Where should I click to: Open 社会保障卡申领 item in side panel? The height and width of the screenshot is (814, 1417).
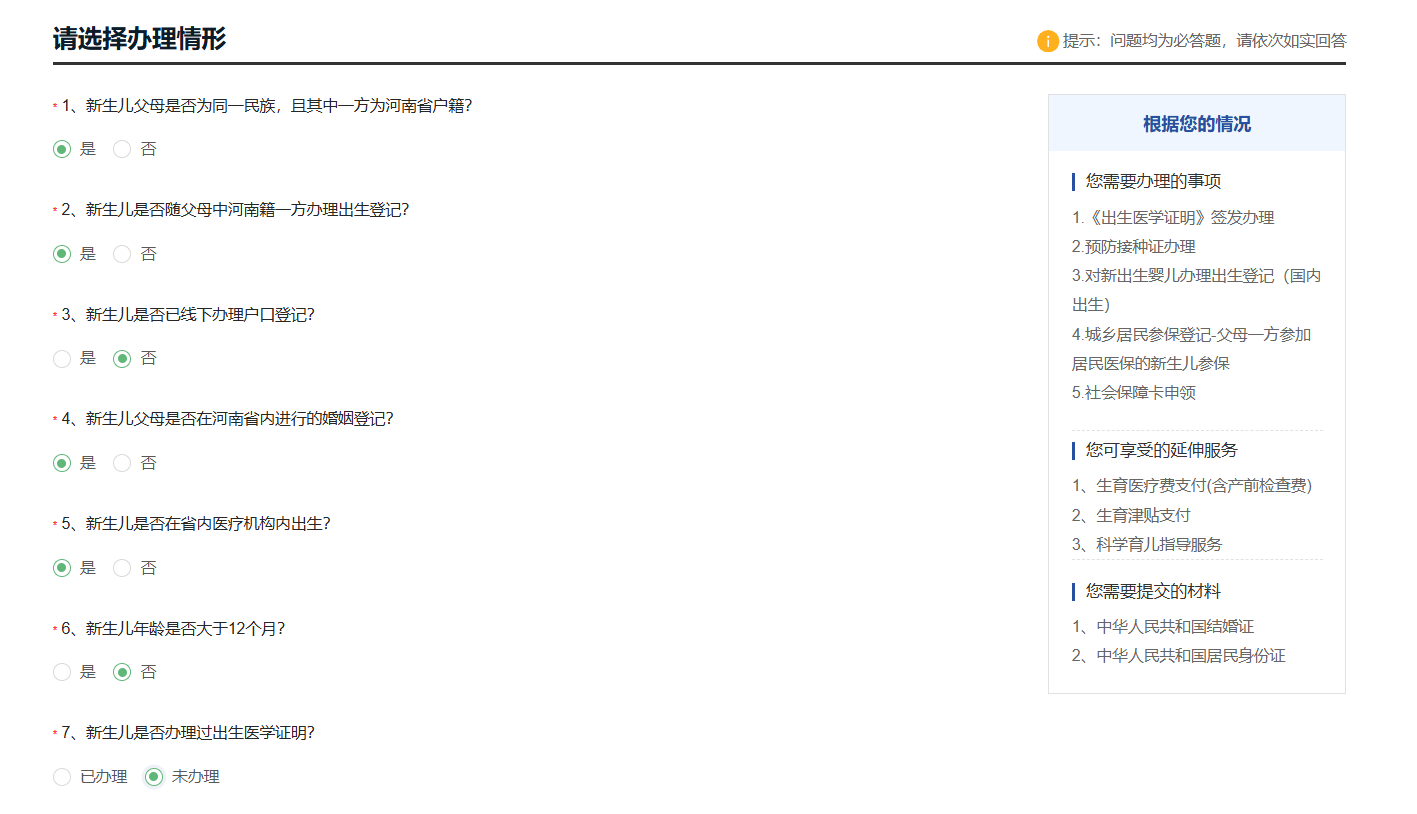pos(1134,392)
